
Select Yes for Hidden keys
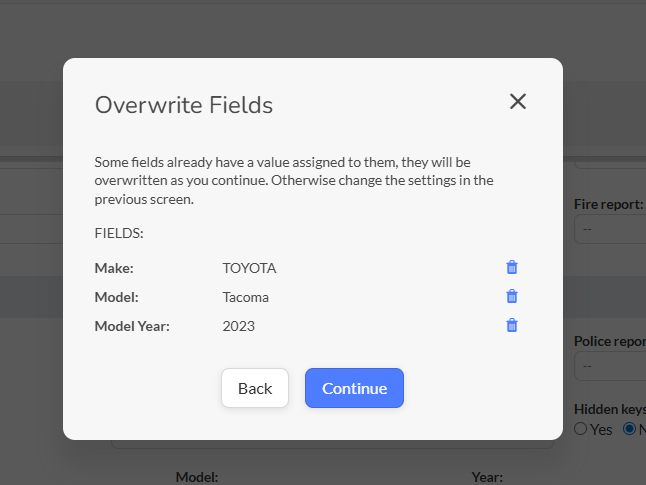pyautogui.click(x=580, y=429)
